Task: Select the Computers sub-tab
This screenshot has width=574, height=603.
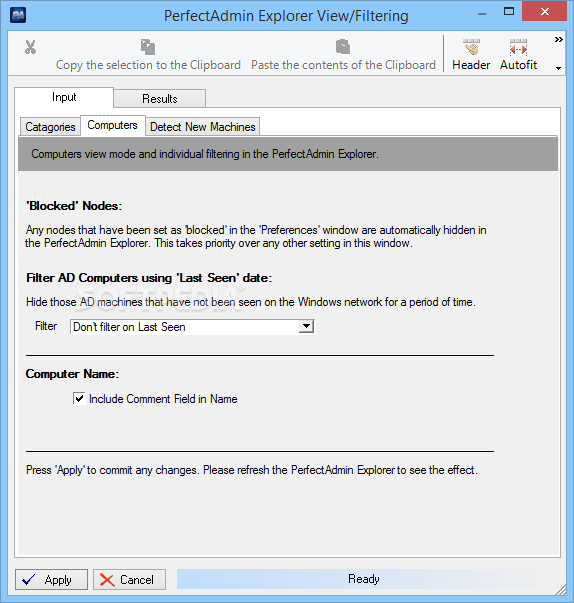Action: (x=113, y=125)
